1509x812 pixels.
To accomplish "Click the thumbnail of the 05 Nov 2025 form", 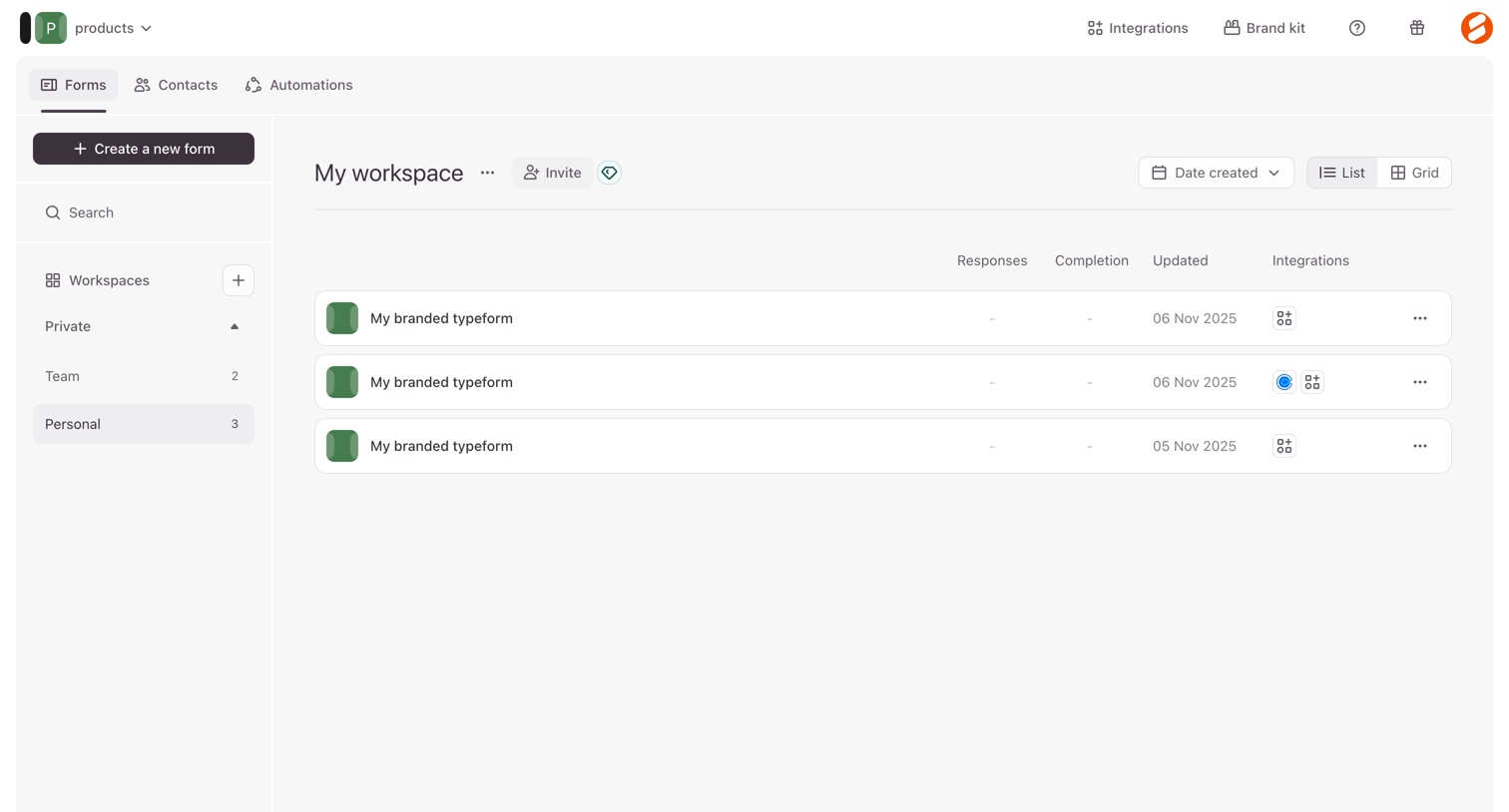I will 342,446.
